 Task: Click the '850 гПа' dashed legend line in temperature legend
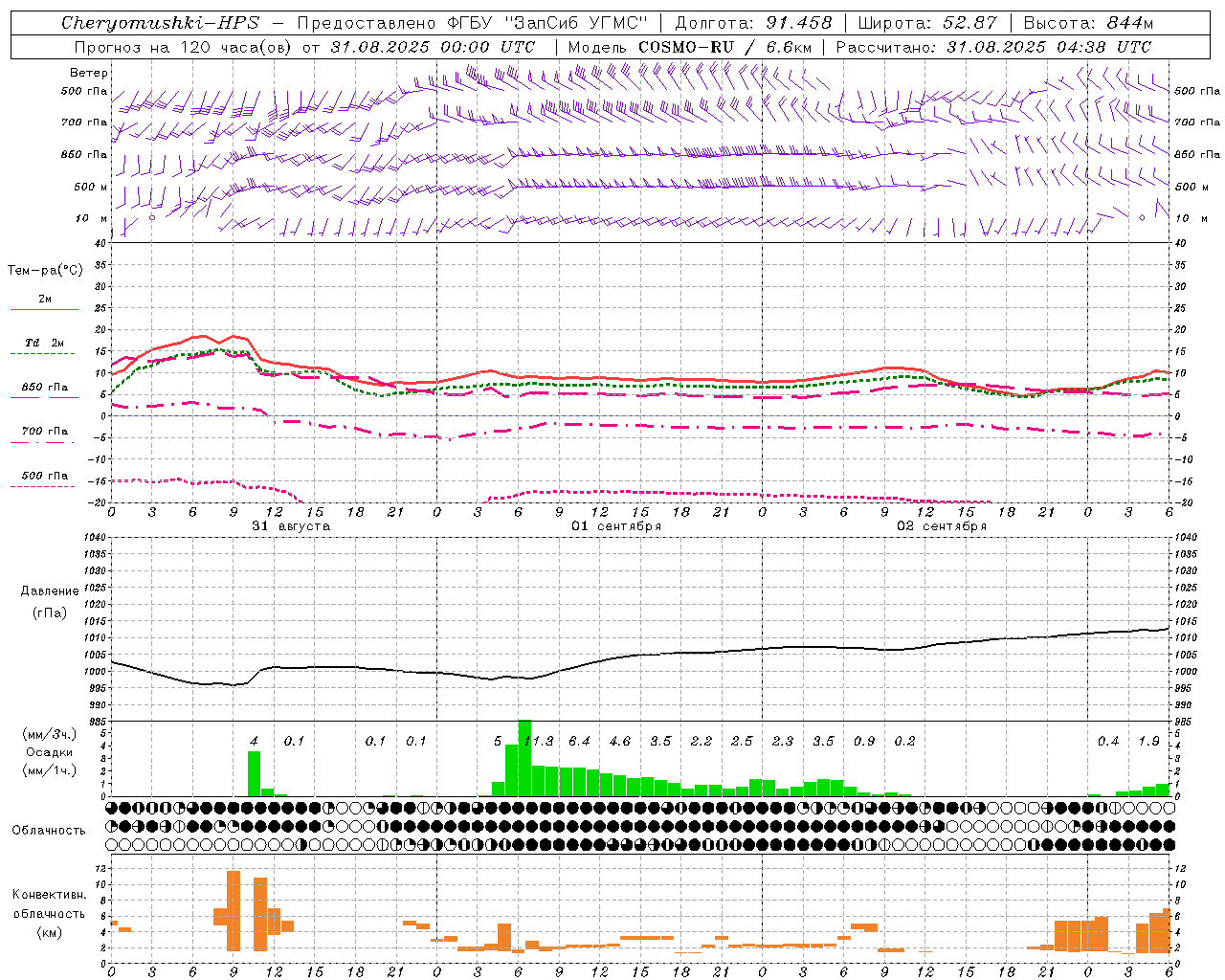pyautogui.click(x=45, y=397)
